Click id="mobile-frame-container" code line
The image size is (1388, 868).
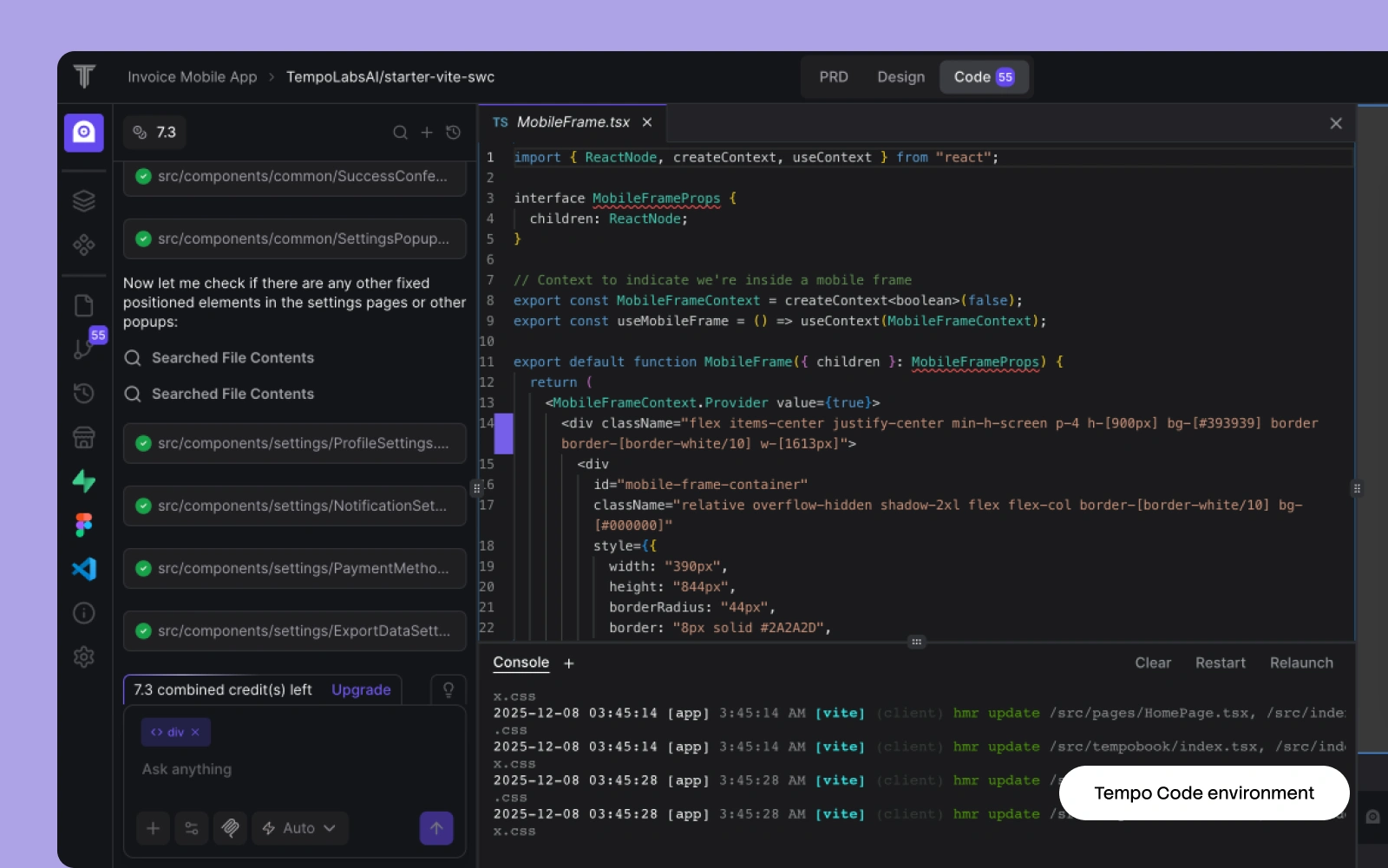click(x=700, y=485)
